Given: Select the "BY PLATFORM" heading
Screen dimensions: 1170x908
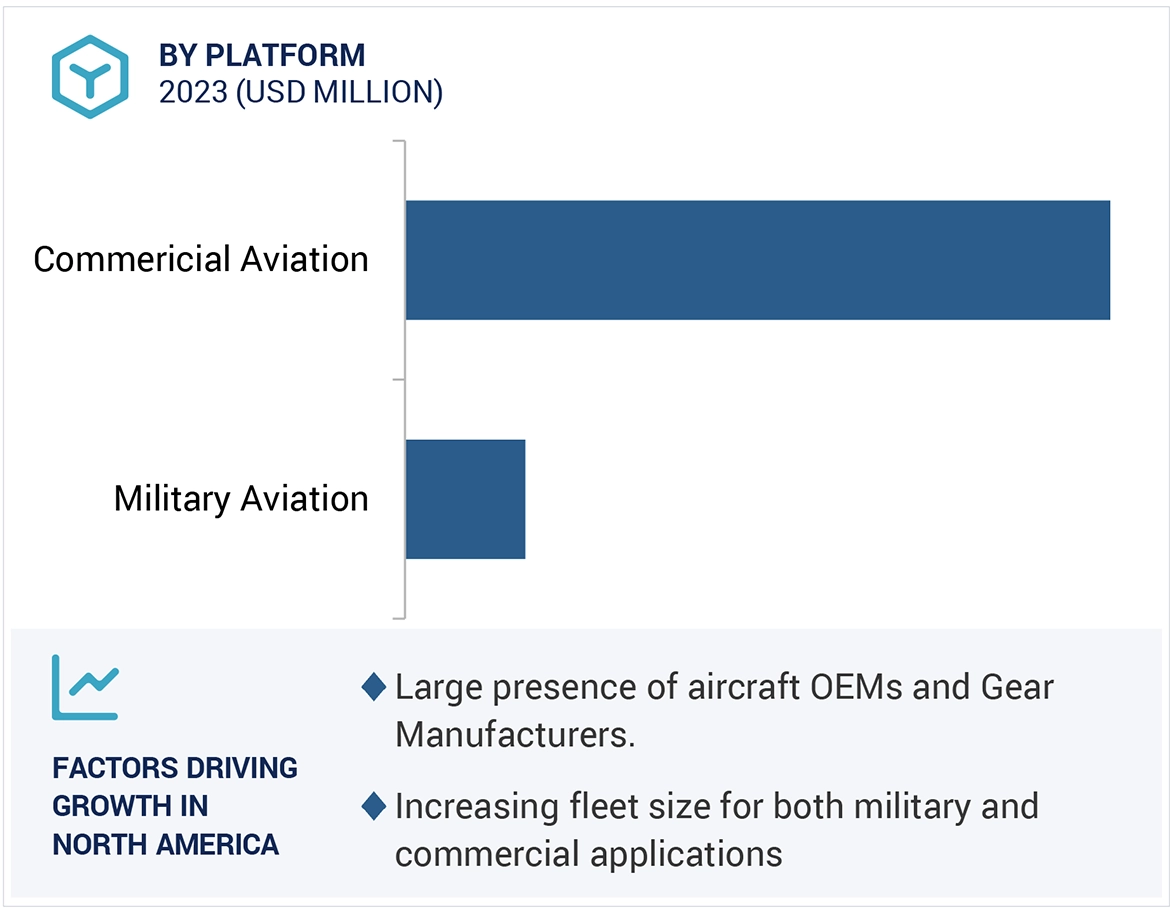Looking at the screenshot, I should pyautogui.click(x=262, y=55).
